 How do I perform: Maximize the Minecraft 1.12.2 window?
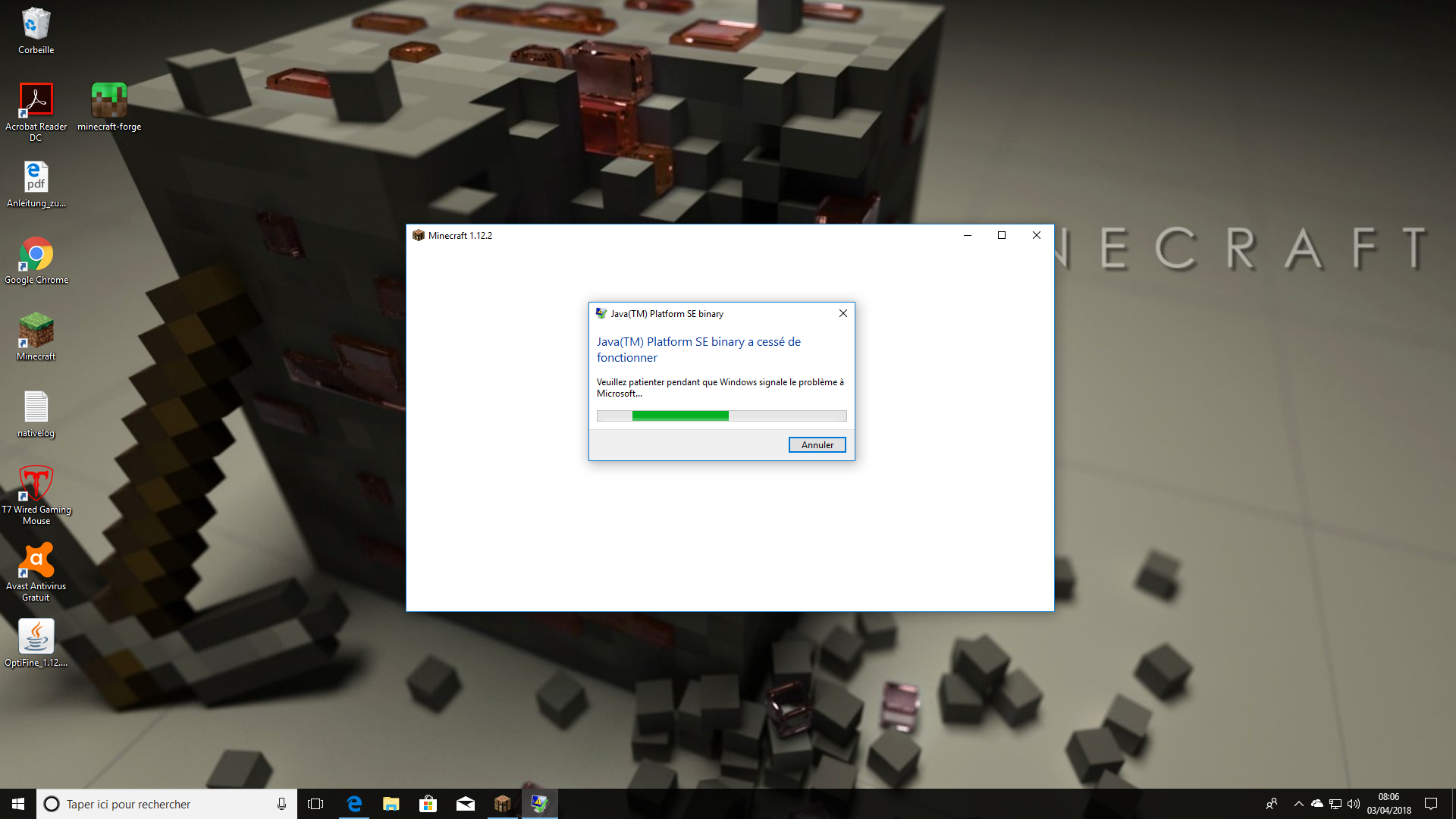pyautogui.click(x=1001, y=235)
